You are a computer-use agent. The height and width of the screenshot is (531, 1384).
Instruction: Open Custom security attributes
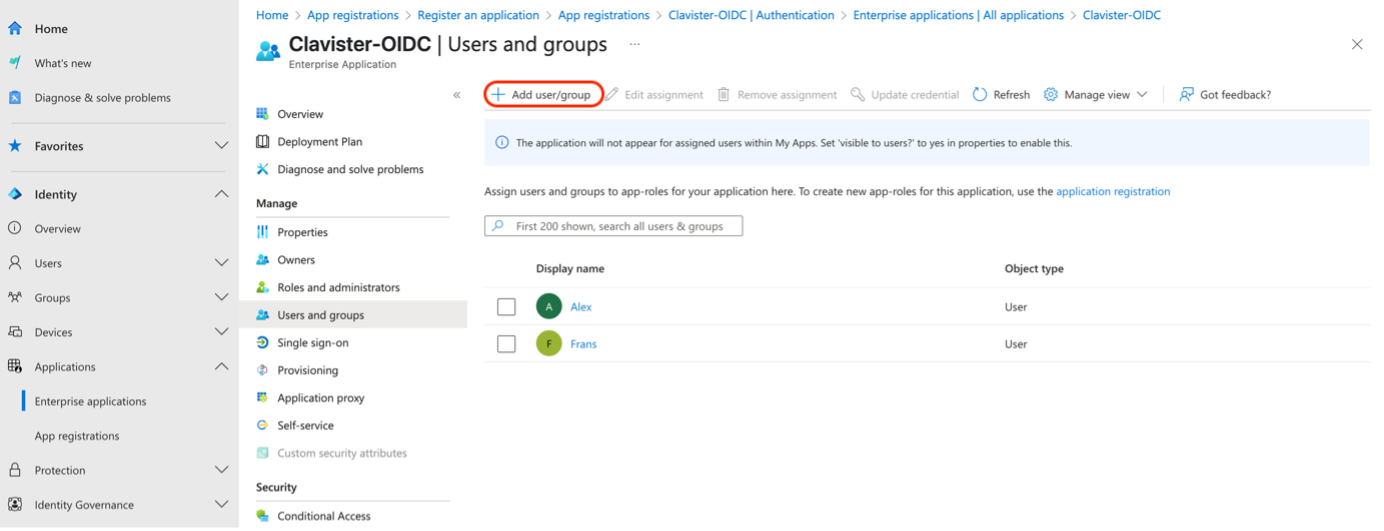[x=342, y=453]
